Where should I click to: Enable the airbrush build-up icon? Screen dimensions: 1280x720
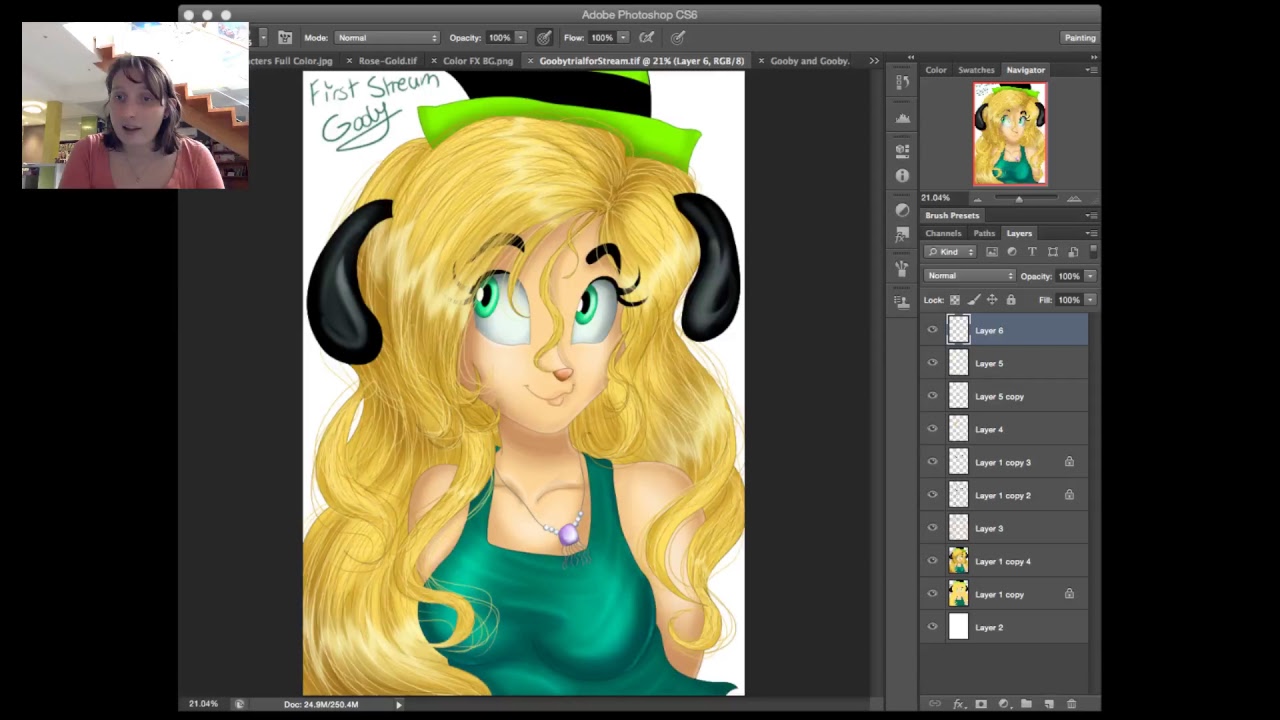tap(647, 38)
